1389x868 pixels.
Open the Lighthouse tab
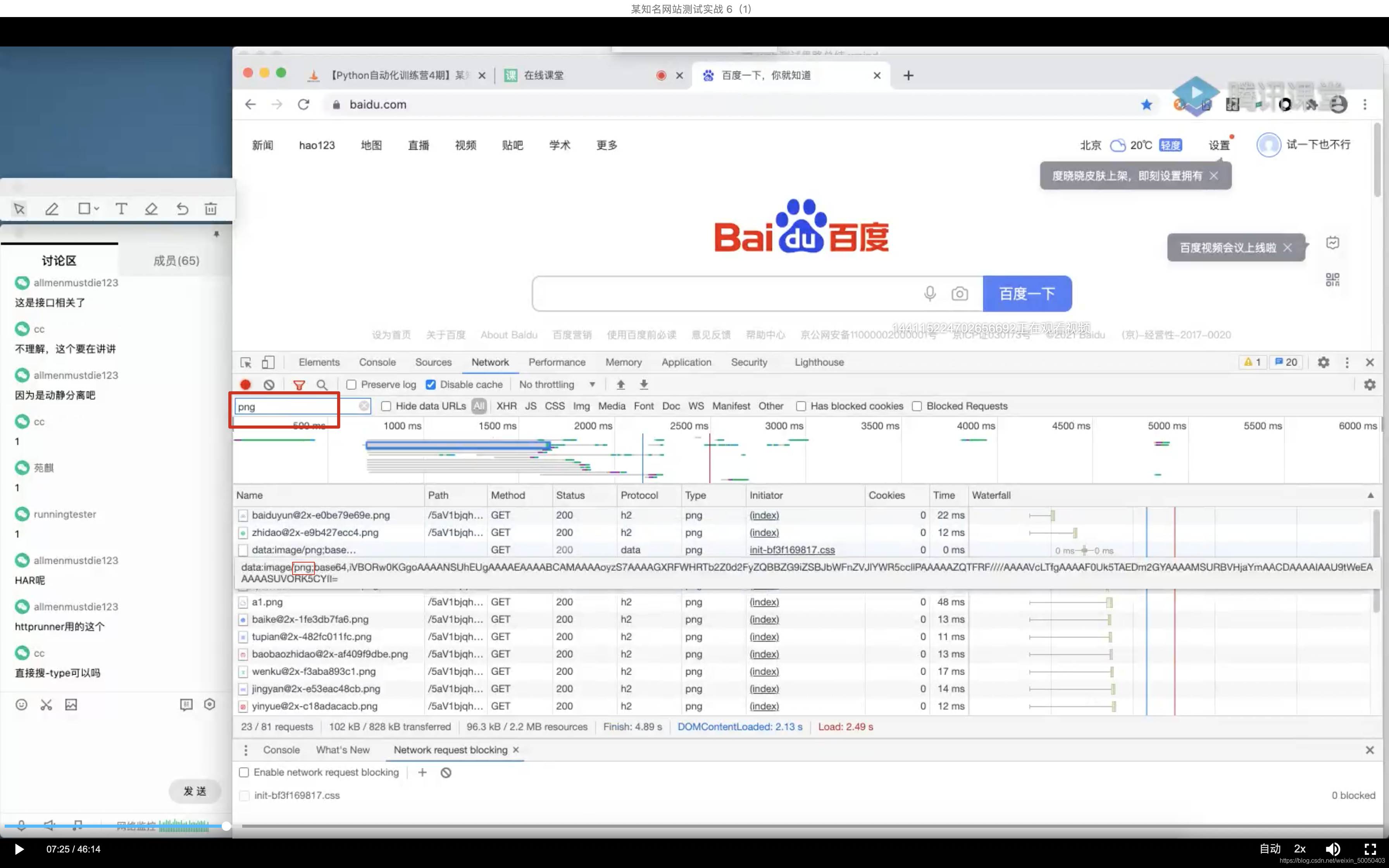(x=819, y=362)
